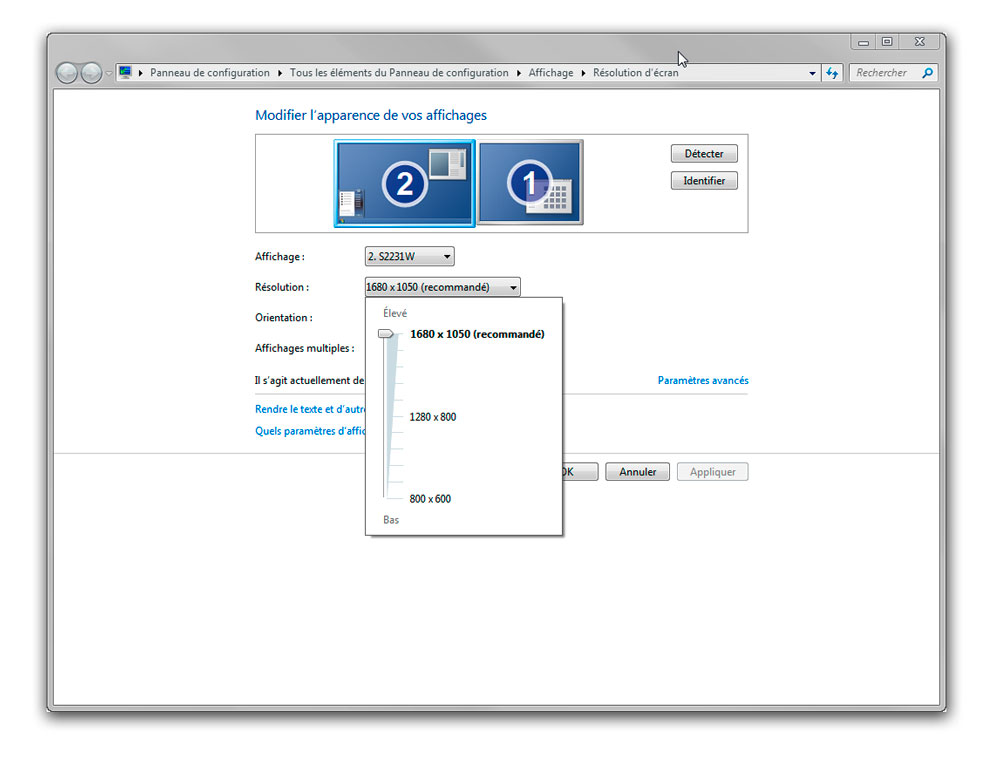
Task: Expand arrow before Résolution d'écran breadcrumb
Action: click(583, 73)
